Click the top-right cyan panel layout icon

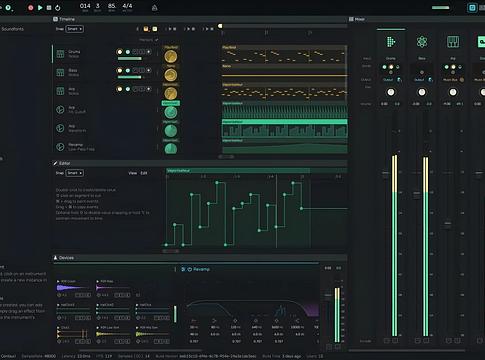(472, 8)
